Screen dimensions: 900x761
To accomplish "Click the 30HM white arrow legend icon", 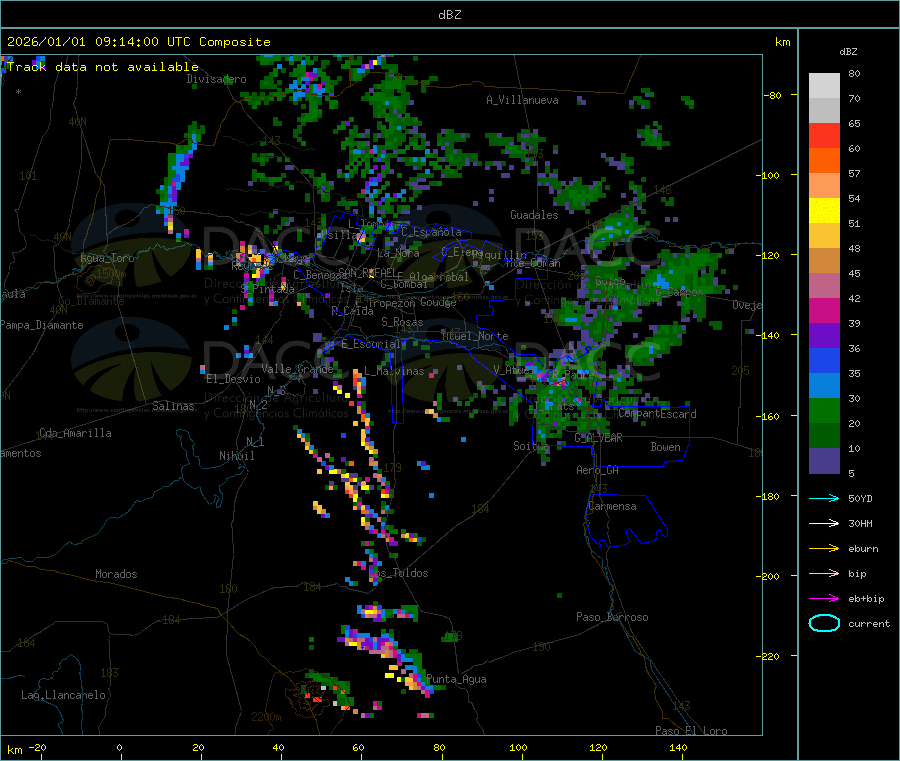I will 824,523.
